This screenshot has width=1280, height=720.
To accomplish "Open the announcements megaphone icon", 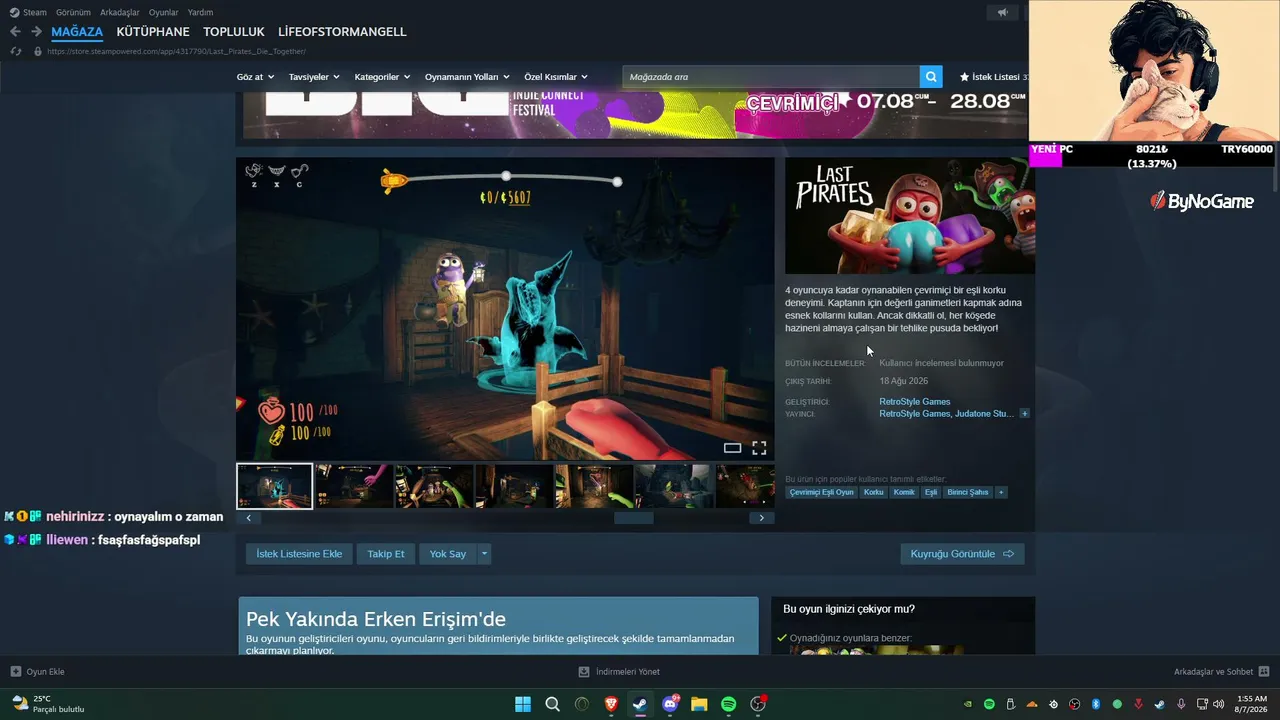I will [x=1002, y=12].
